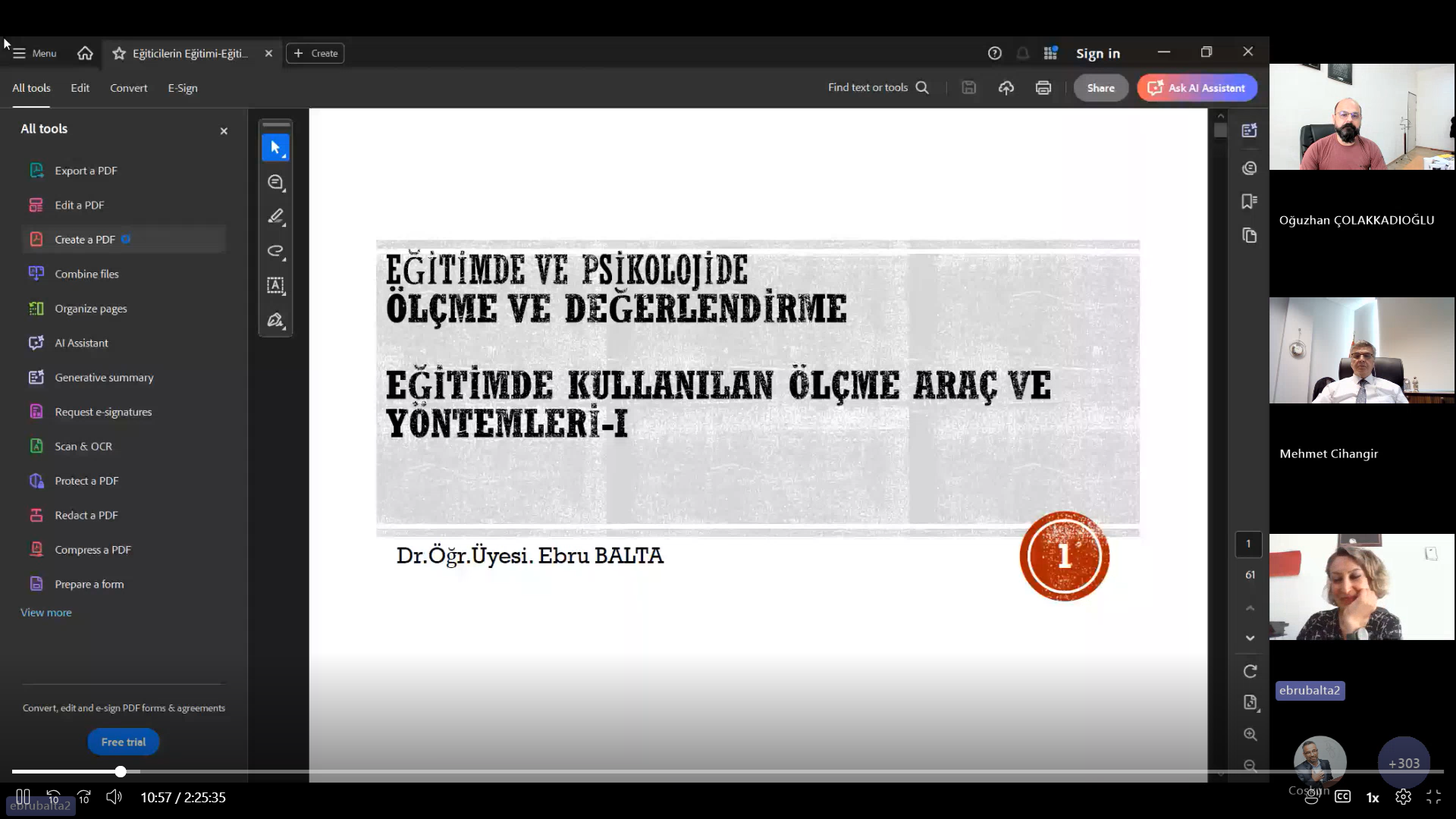Expand tool list with View more
The height and width of the screenshot is (819, 1456).
coord(46,613)
